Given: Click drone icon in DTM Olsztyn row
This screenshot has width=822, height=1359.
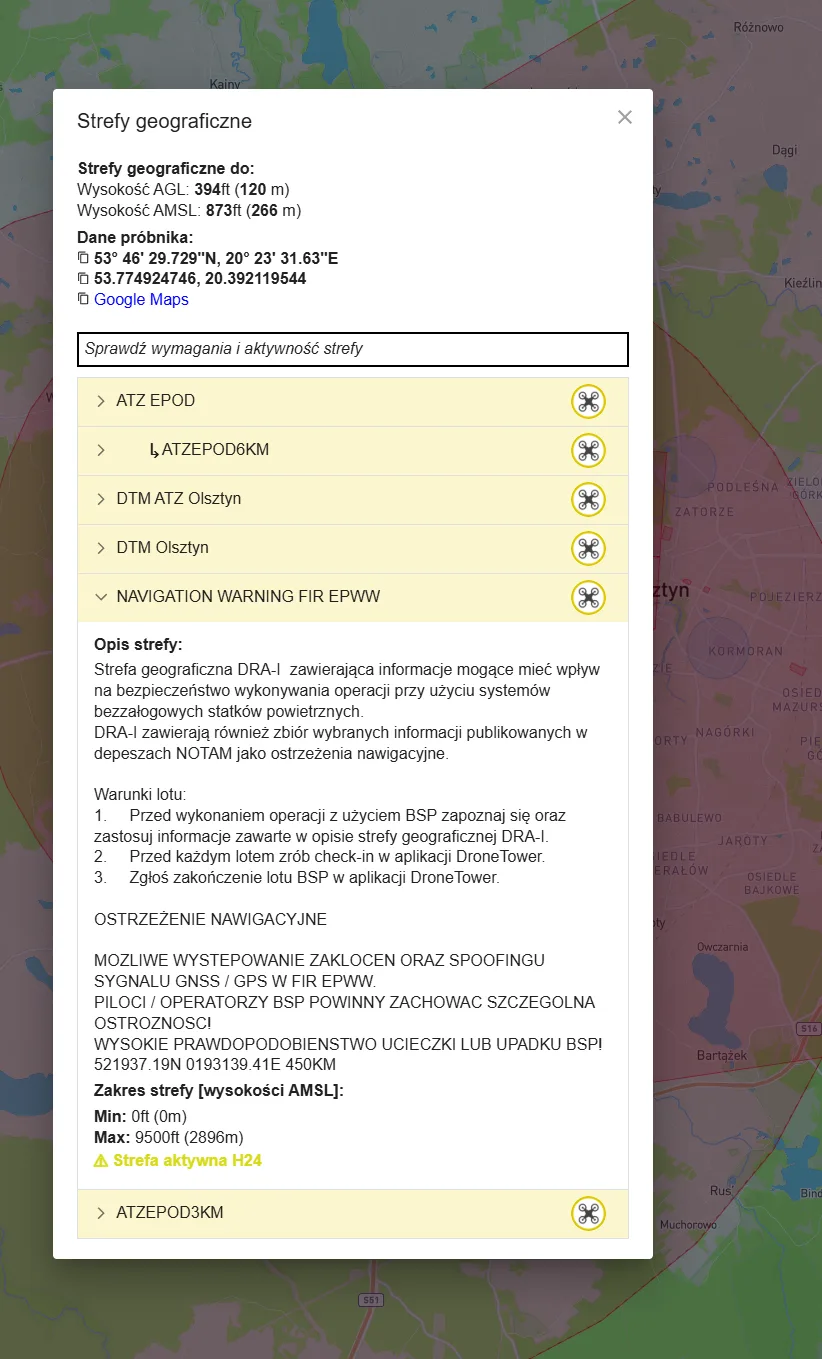Looking at the screenshot, I should point(588,548).
